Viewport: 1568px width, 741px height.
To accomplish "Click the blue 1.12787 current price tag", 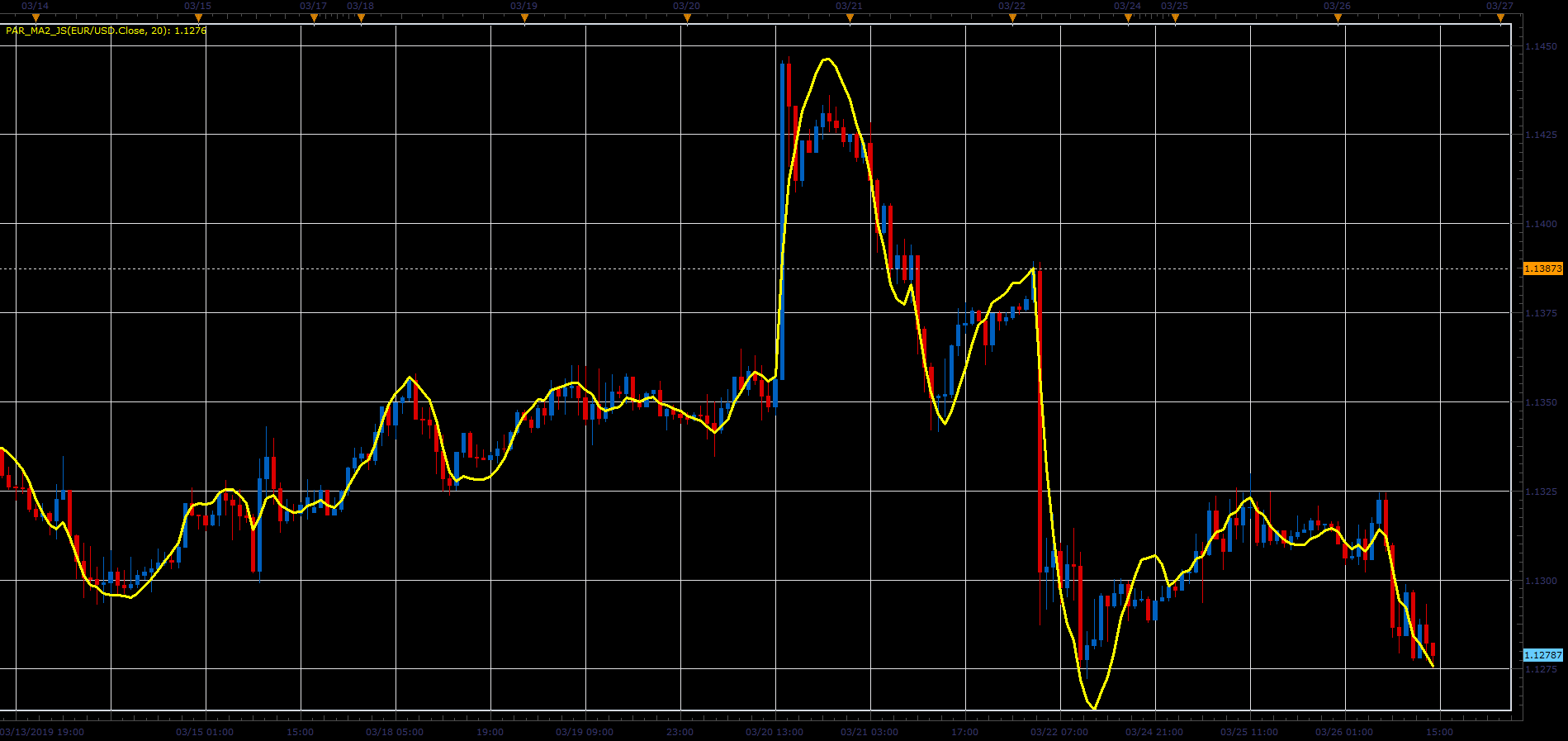I will click(x=1542, y=655).
